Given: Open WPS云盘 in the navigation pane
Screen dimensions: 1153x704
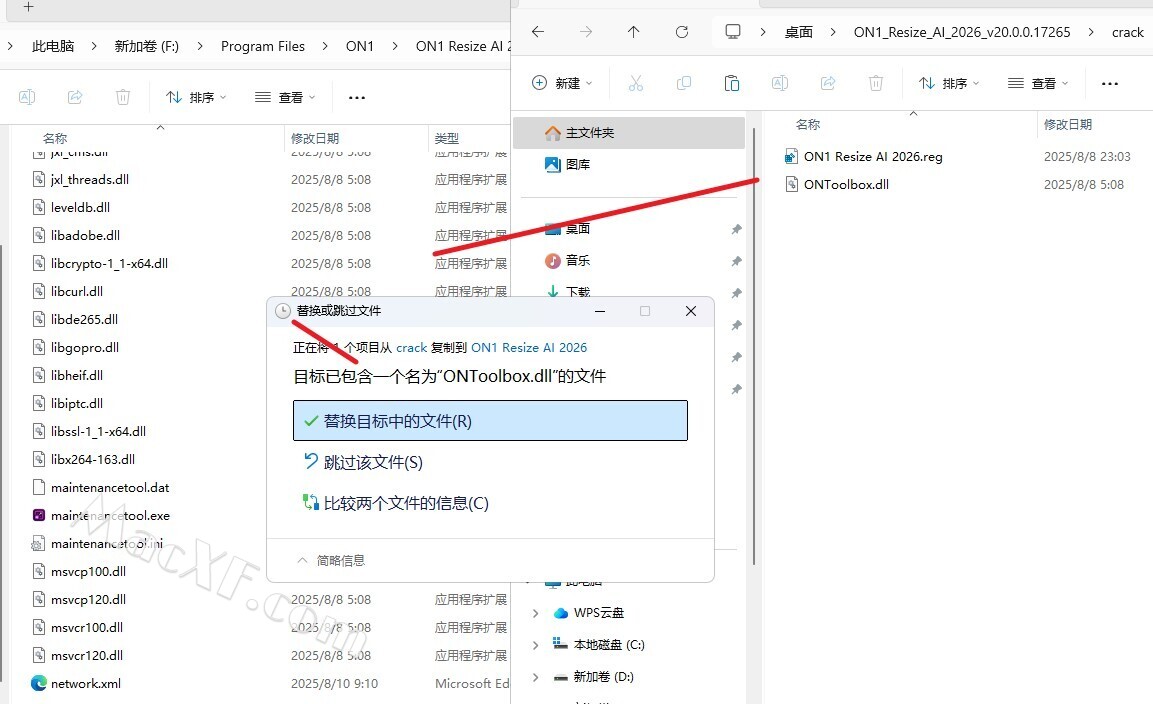Looking at the screenshot, I should [x=598, y=613].
